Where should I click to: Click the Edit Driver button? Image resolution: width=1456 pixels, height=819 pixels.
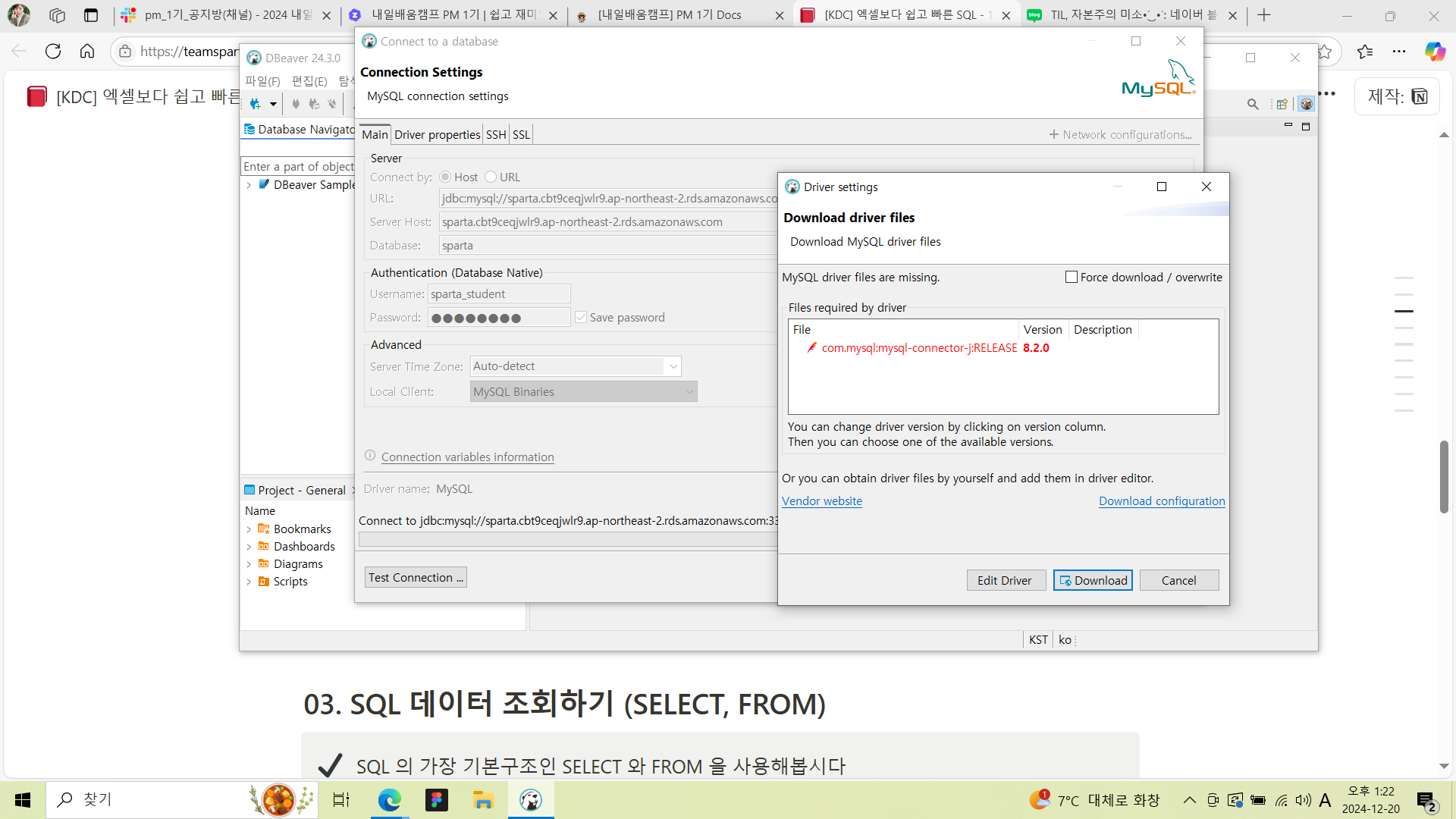coord(1006,580)
